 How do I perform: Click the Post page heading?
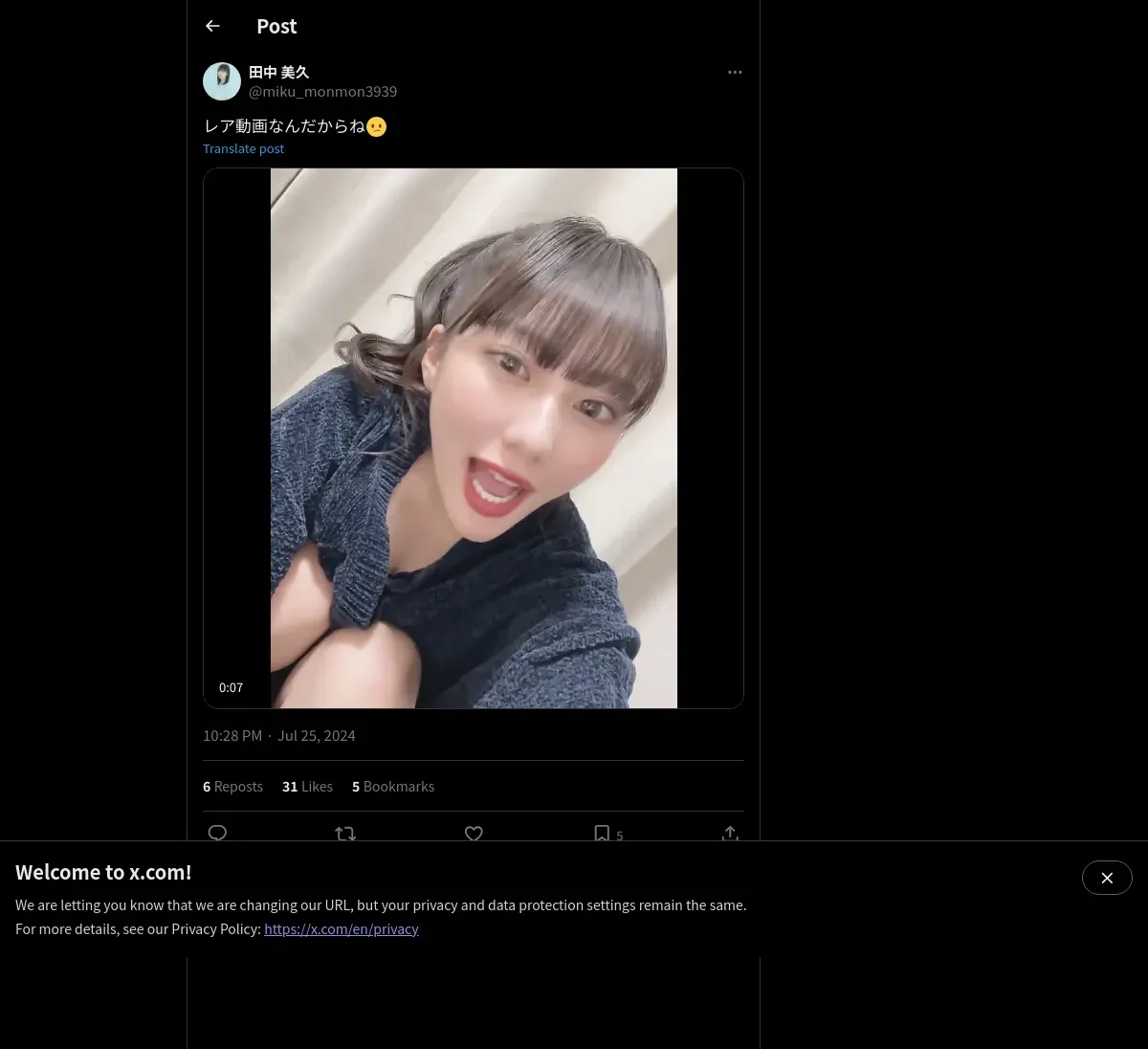coord(276,26)
